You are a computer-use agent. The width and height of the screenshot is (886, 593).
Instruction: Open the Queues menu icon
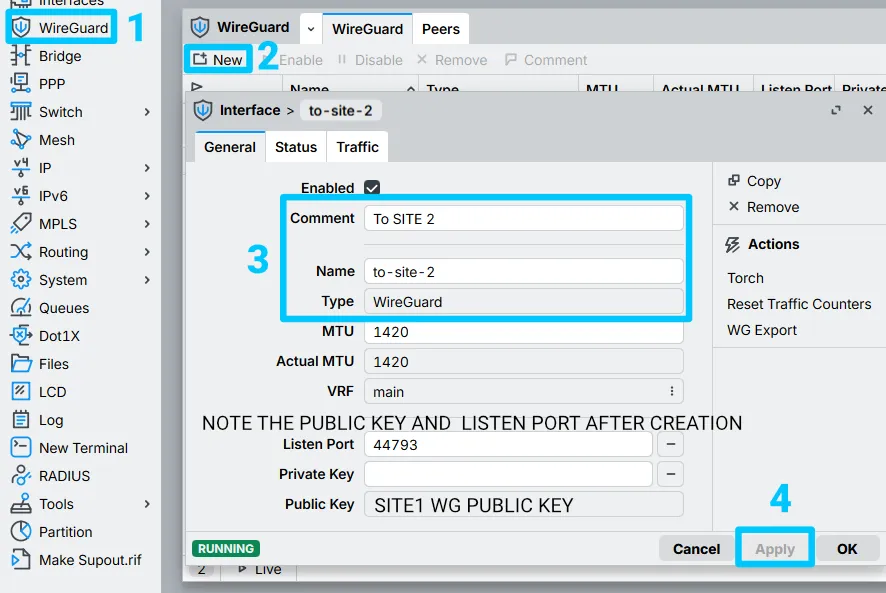click(20, 308)
